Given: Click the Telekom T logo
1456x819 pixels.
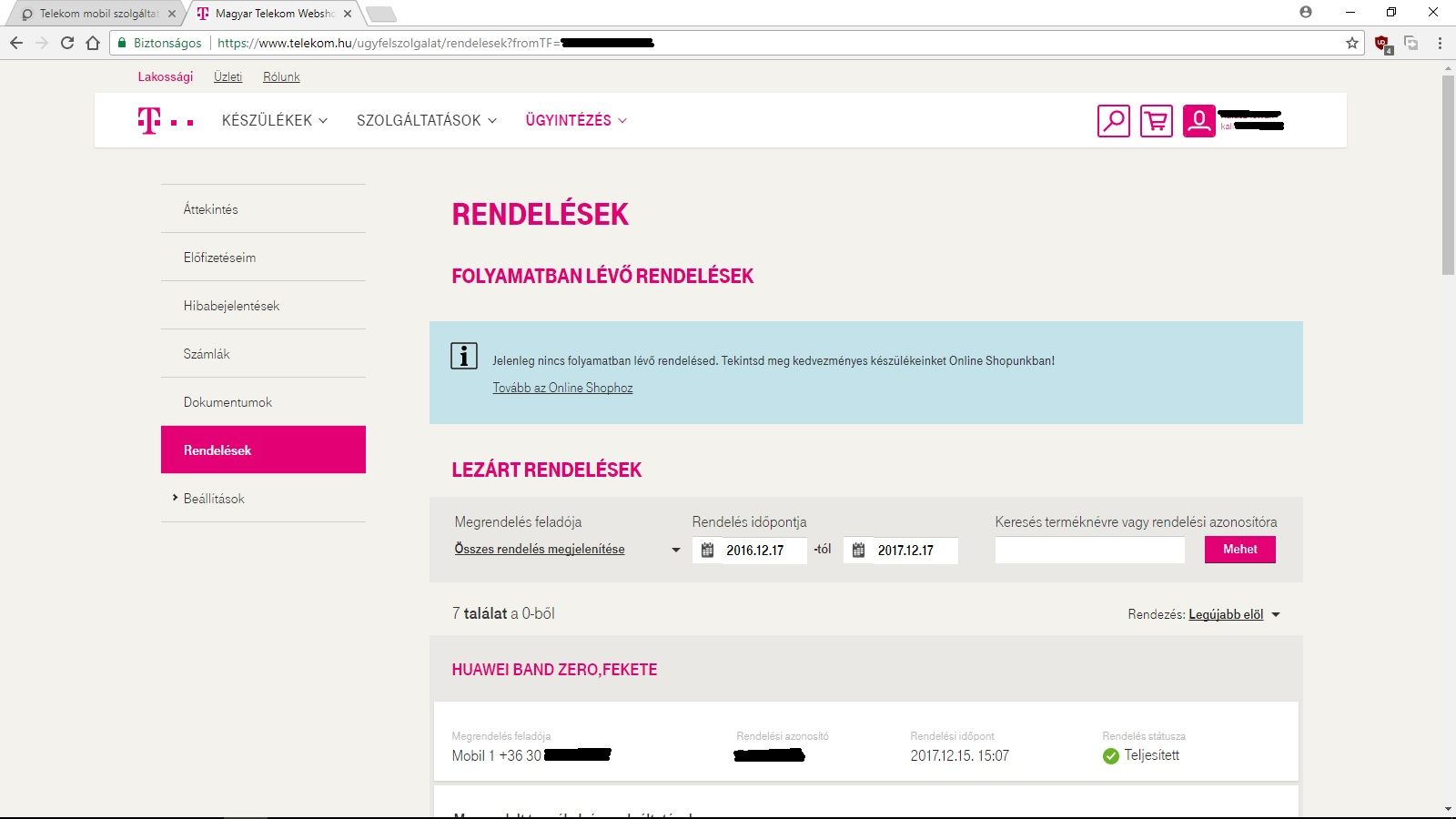Looking at the screenshot, I should click(x=166, y=120).
